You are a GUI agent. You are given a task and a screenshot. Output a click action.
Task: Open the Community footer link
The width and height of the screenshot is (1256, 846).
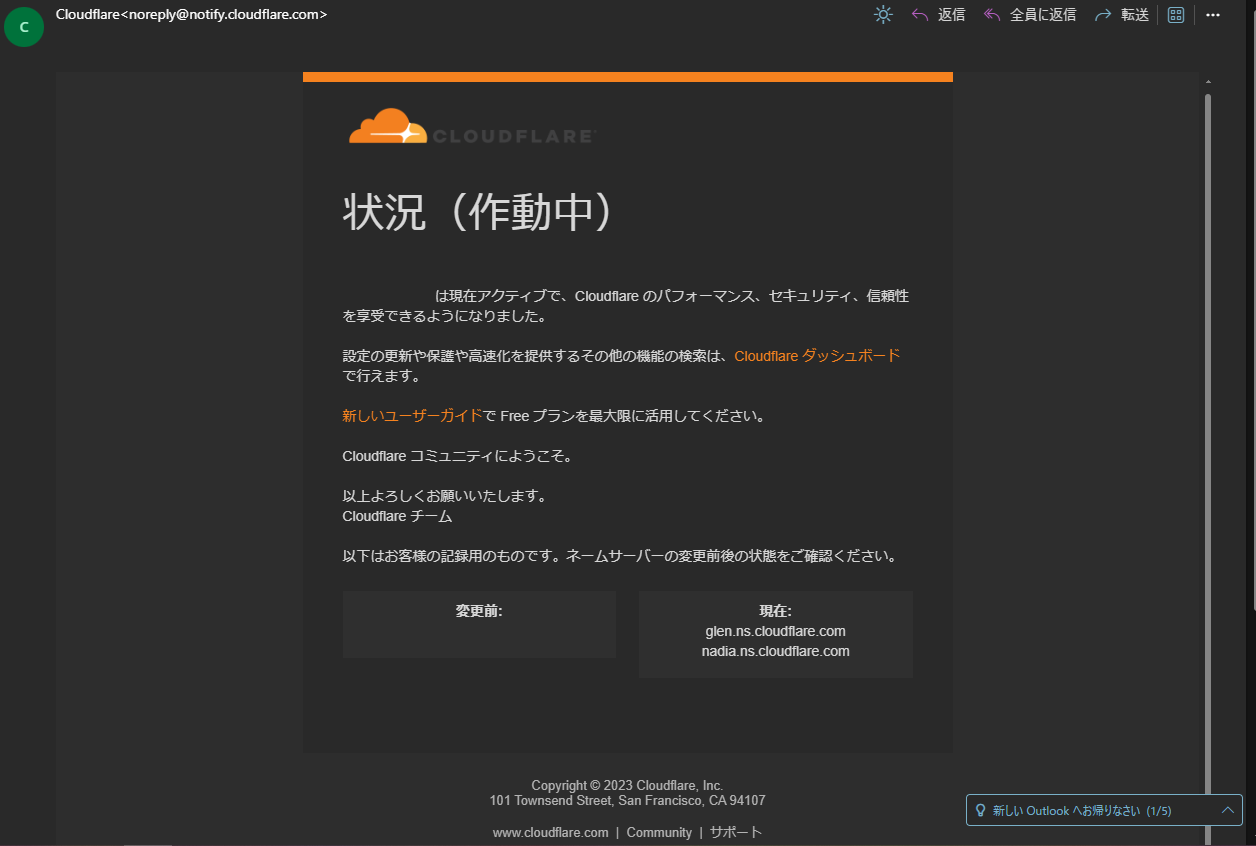[659, 831]
